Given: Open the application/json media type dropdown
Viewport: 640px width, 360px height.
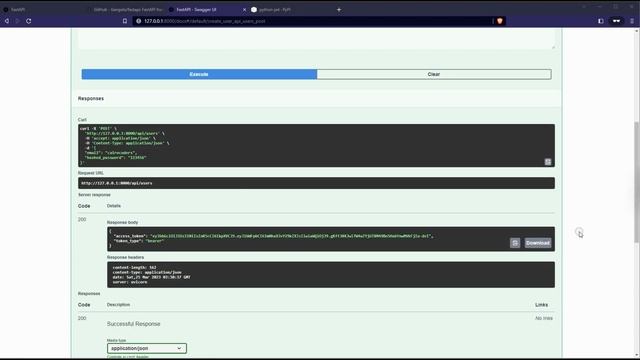Looking at the screenshot, I should (147, 348).
